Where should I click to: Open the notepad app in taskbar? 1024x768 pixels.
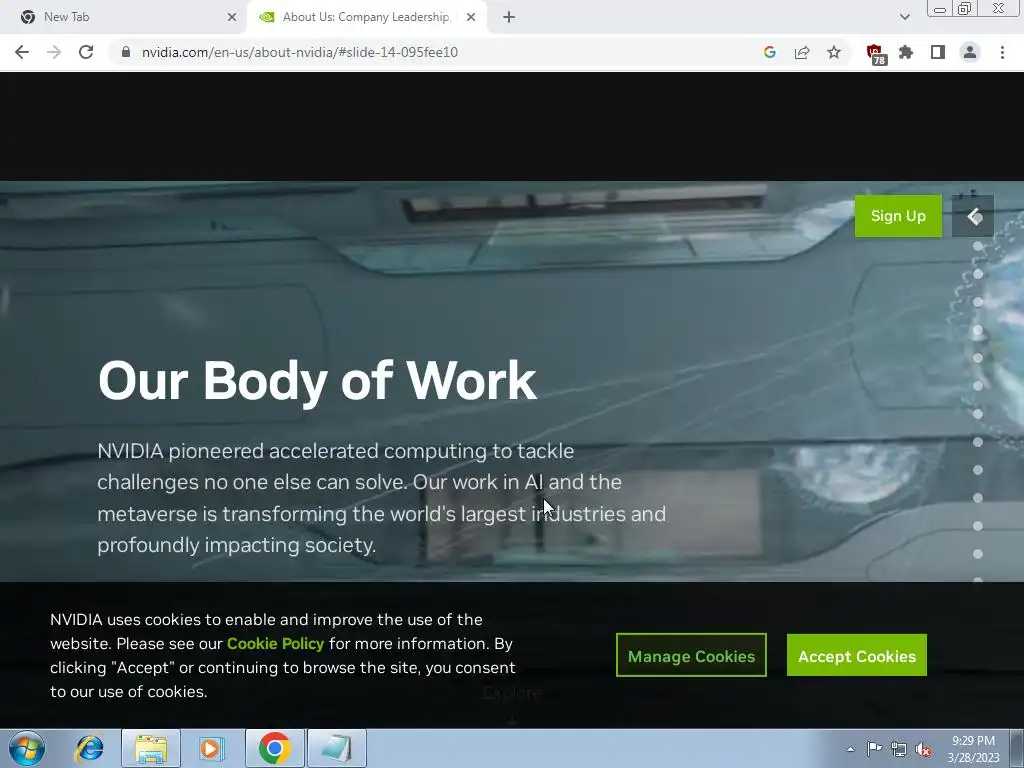point(337,748)
